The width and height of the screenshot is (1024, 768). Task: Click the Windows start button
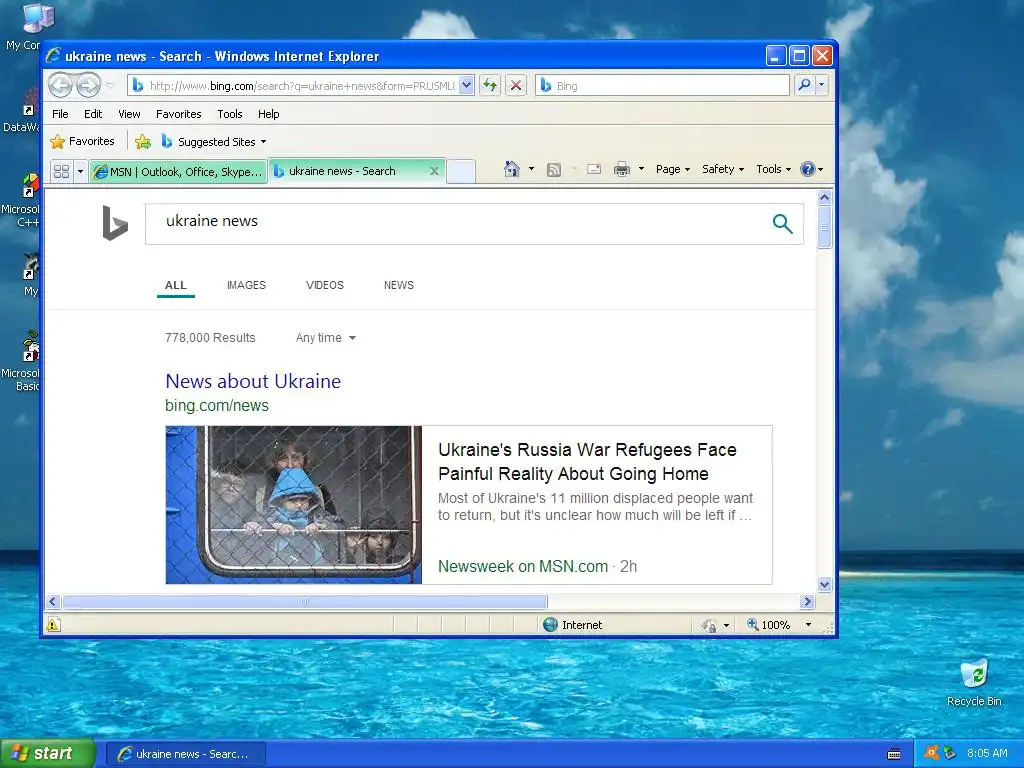coord(48,754)
